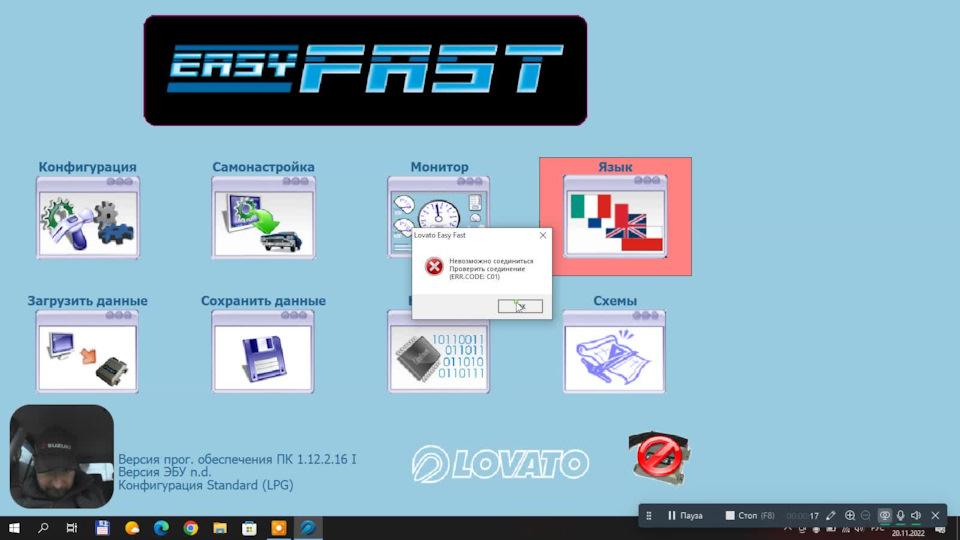Click the zoom out magnifier in recorder
960x540 pixels.
coord(866,516)
